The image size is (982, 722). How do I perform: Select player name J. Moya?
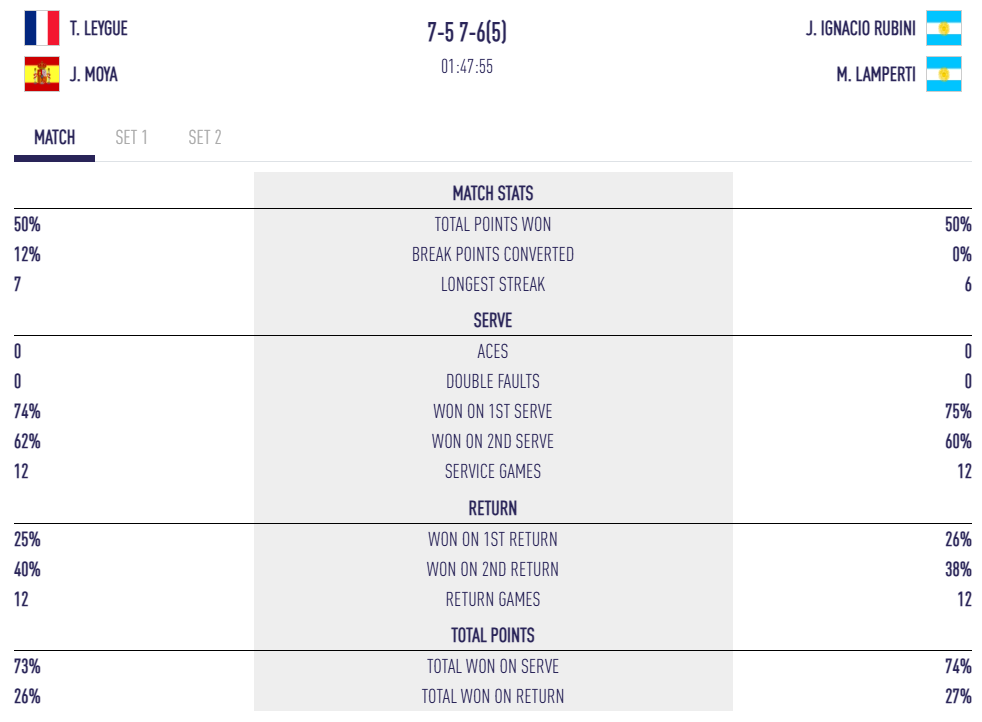point(94,74)
